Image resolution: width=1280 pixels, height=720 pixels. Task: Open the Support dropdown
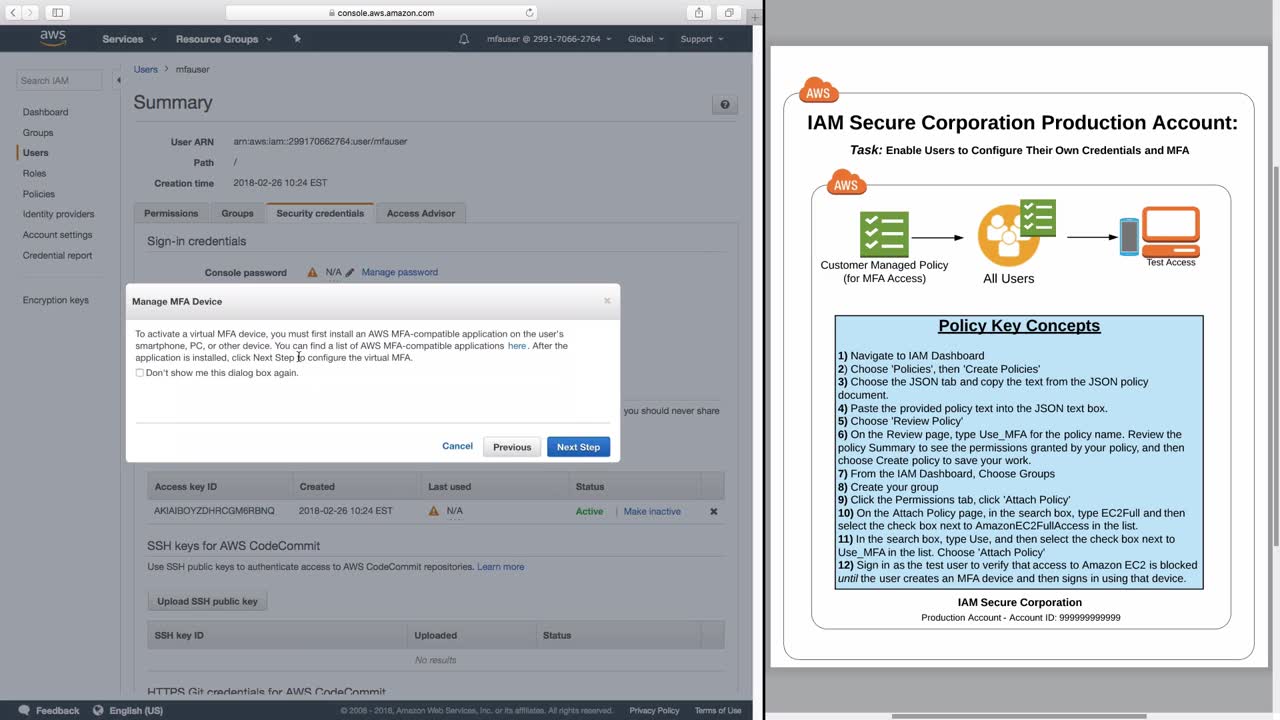702,39
